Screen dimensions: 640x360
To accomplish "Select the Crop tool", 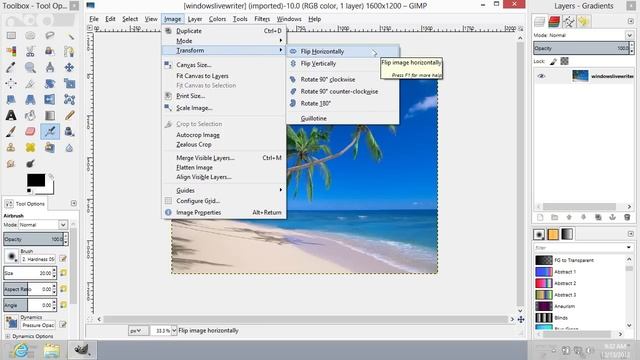I will (30, 83).
